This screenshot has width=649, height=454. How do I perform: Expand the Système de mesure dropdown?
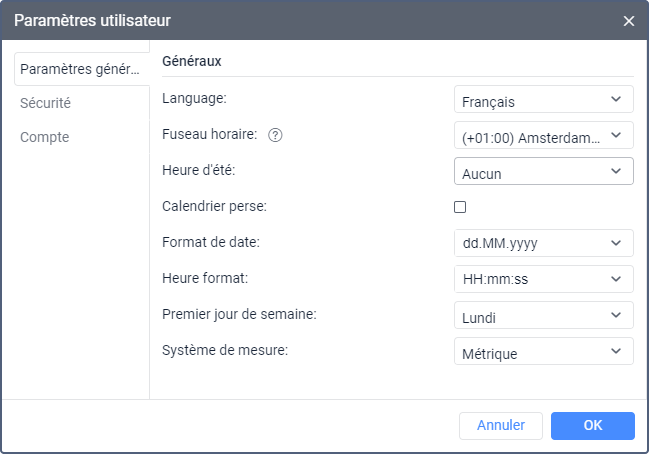543,352
